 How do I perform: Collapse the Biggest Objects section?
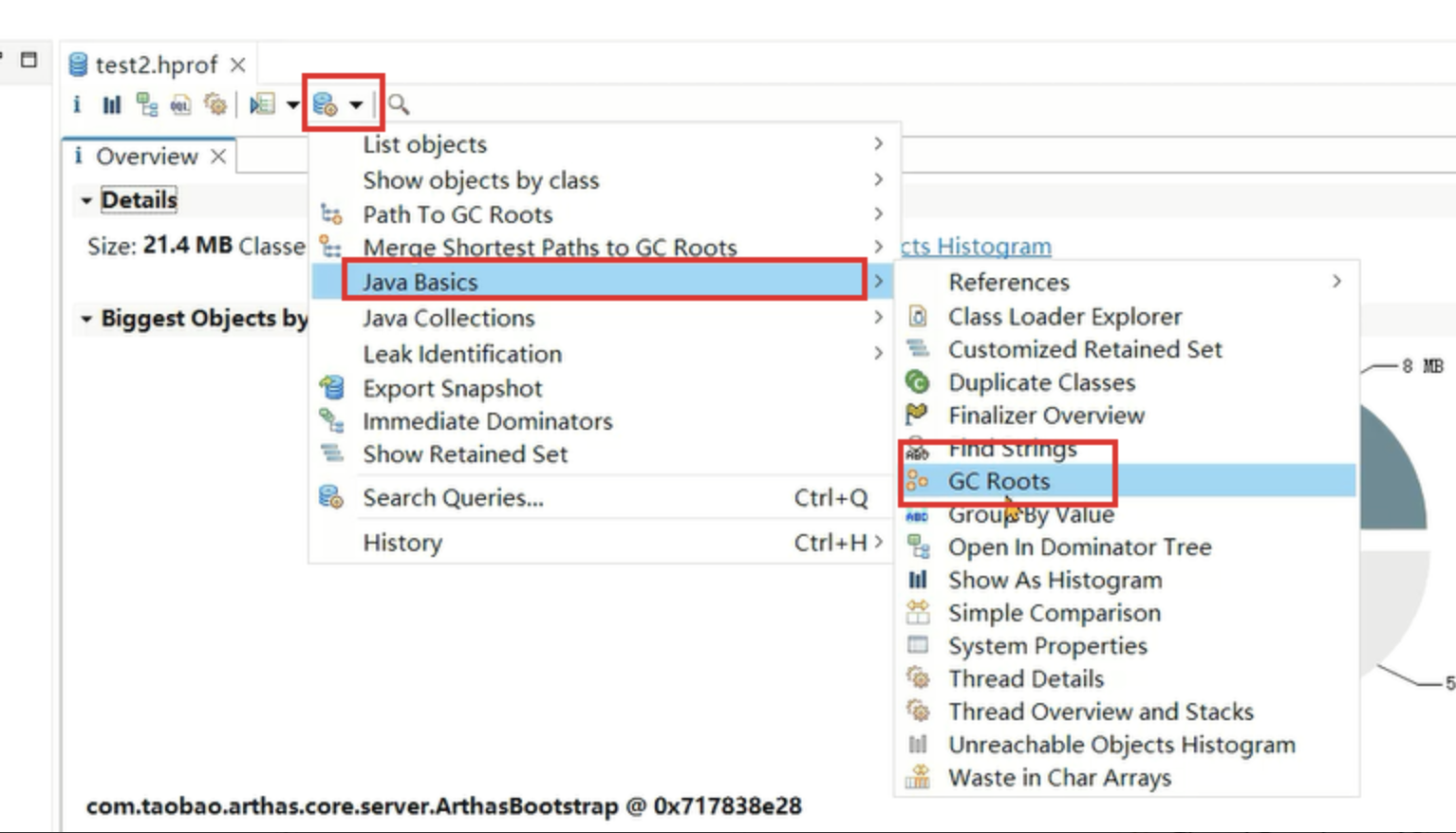86,319
